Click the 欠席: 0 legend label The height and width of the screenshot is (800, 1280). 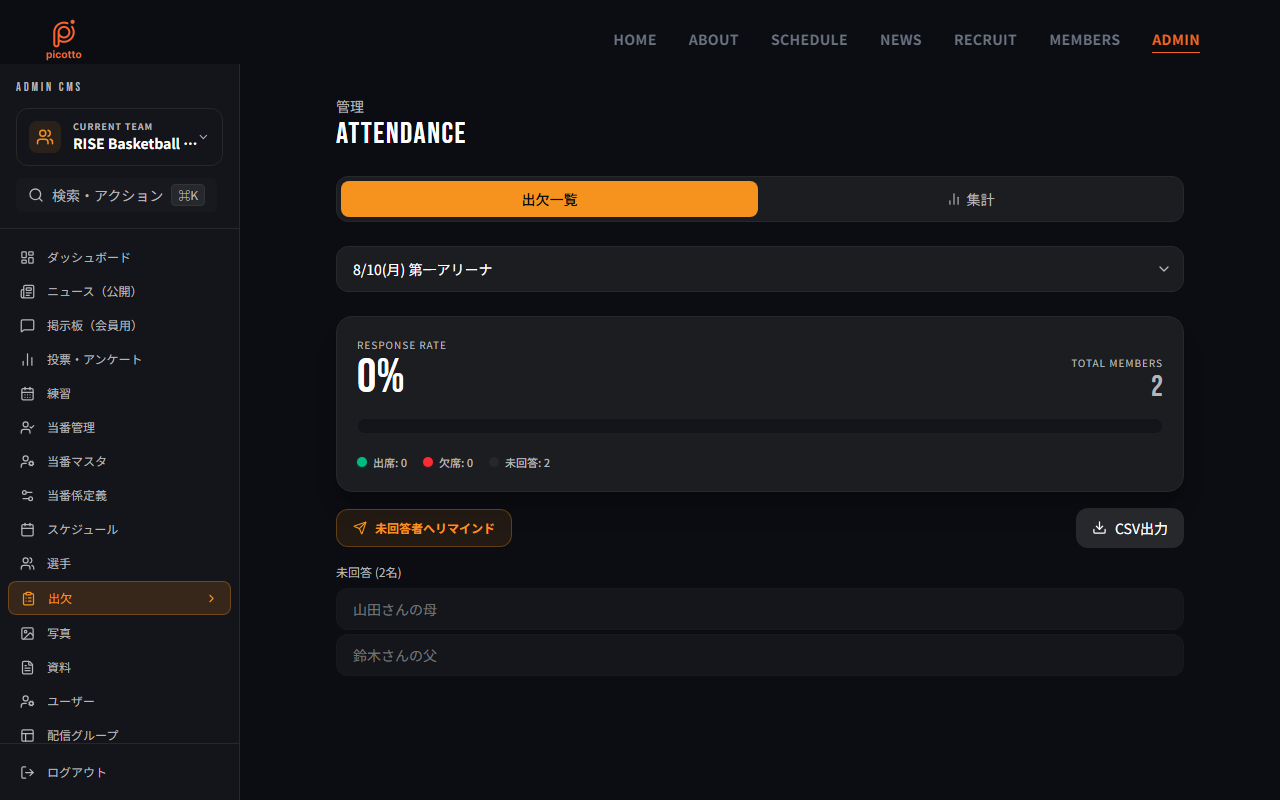point(456,463)
